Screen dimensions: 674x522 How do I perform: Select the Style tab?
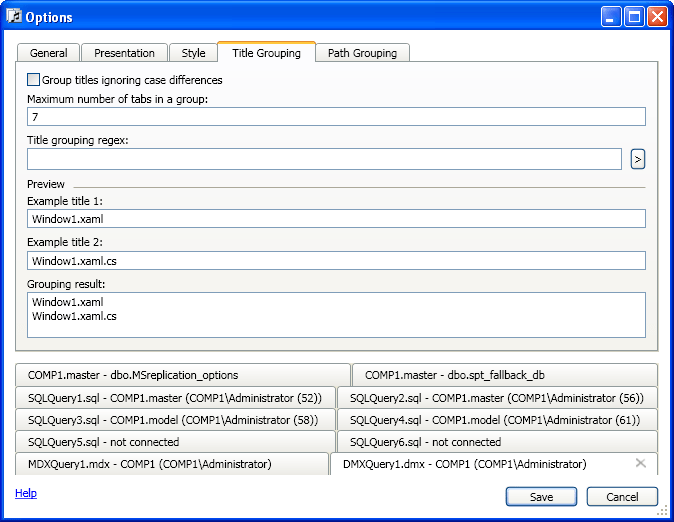click(193, 53)
